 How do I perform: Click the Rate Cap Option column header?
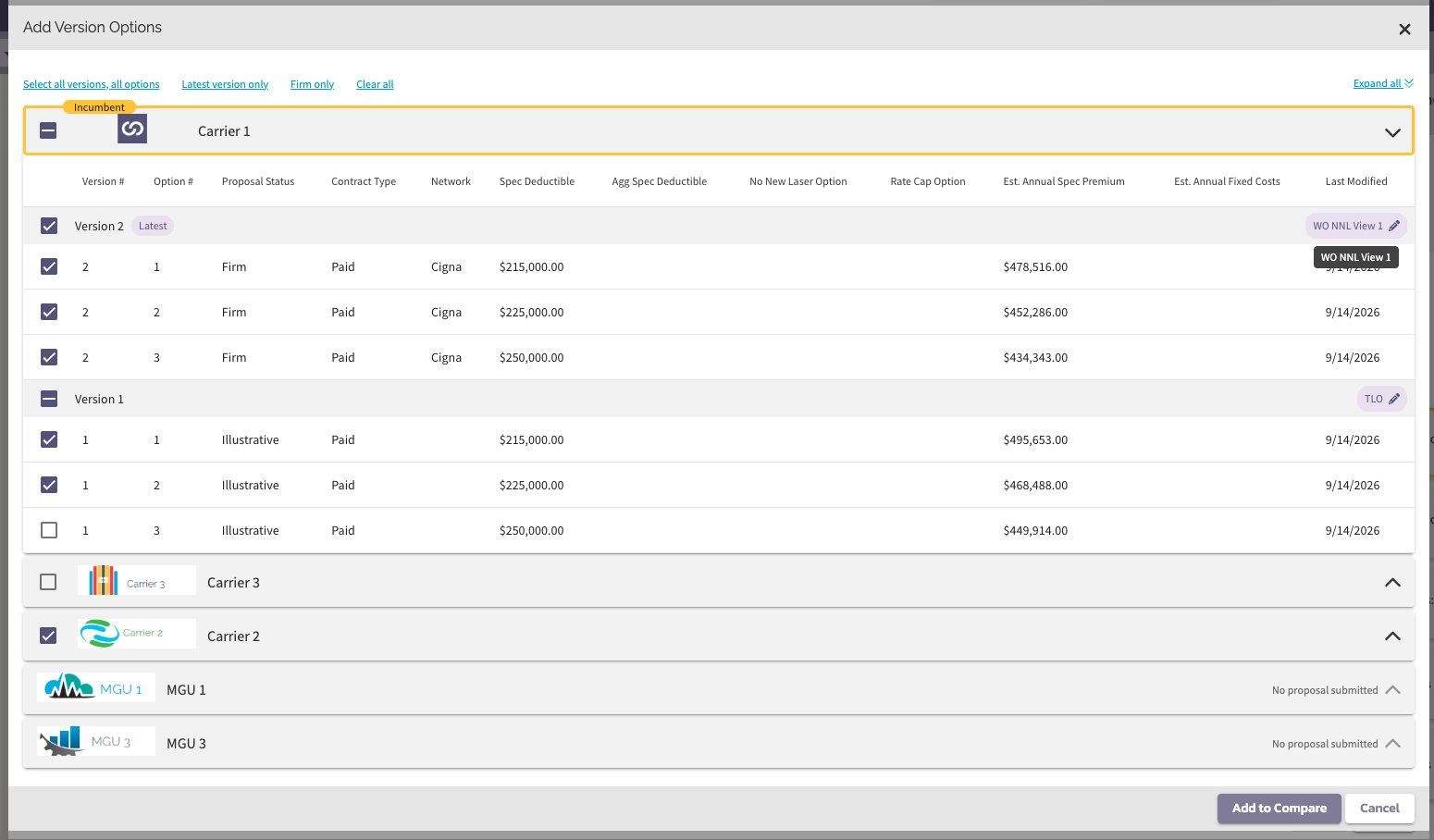click(x=928, y=181)
